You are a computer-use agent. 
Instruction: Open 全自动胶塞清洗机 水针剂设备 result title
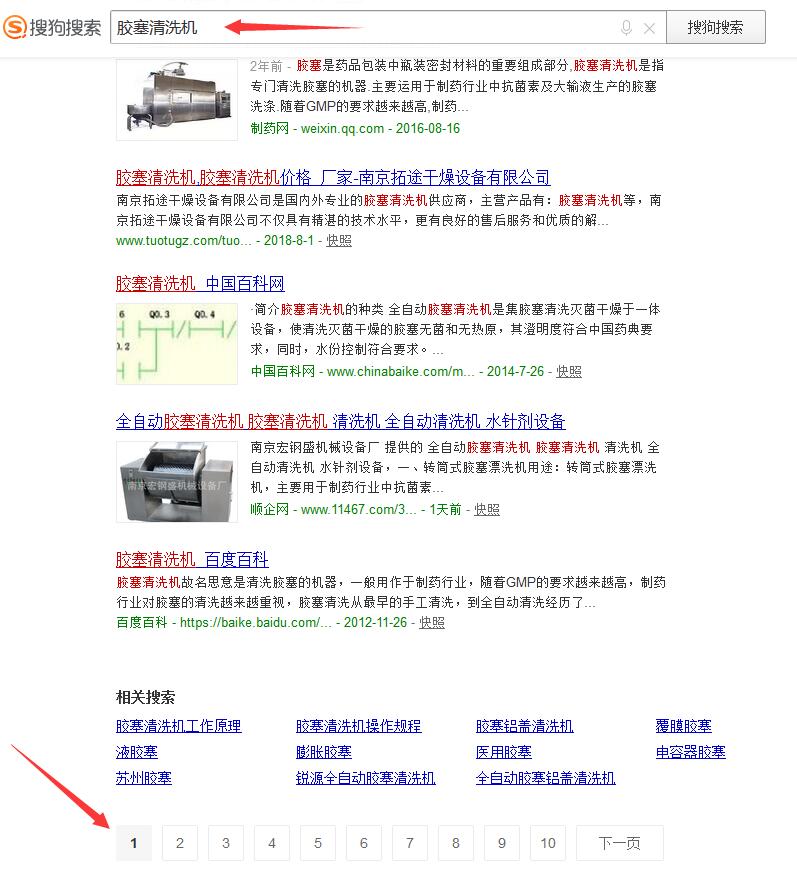coord(340,421)
